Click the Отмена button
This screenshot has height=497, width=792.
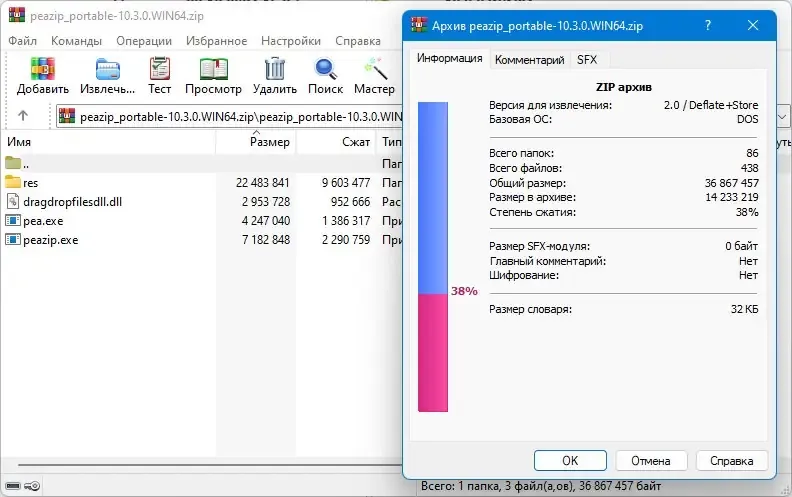[651, 461]
